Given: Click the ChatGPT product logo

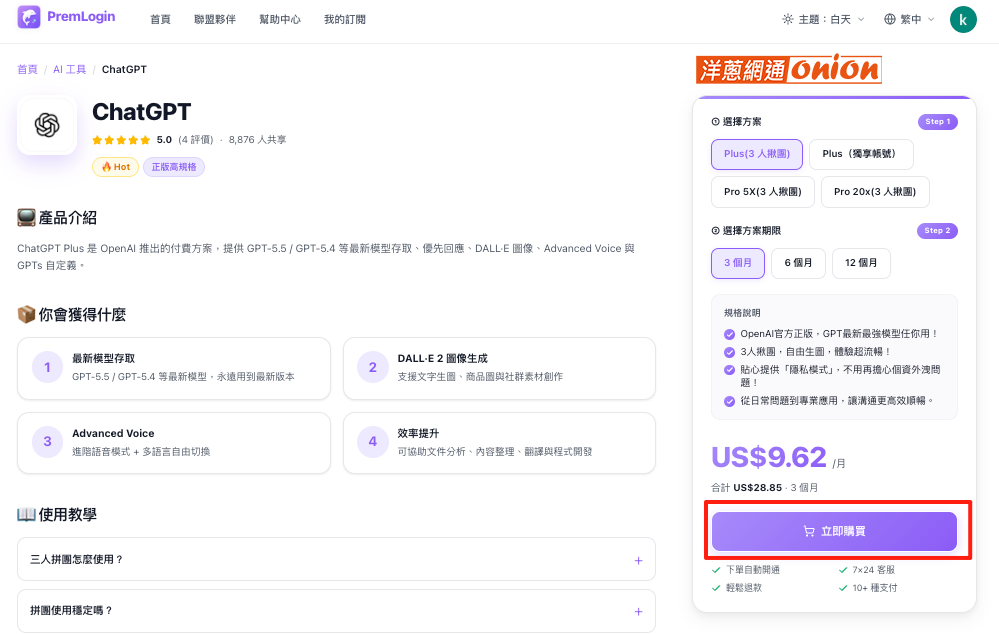Looking at the screenshot, I should coord(47,125).
